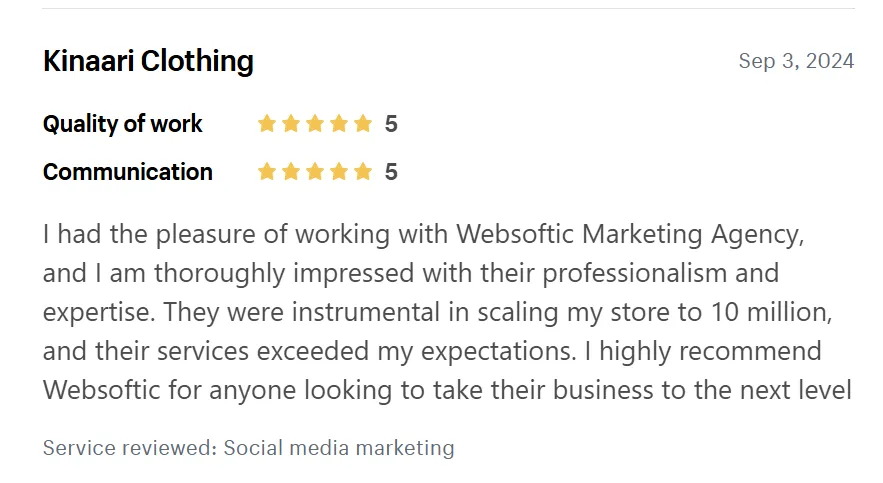This screenshot has height=483, width=883.
Task: Click the Communication score number 5
Action: click(x=391, y=172)
